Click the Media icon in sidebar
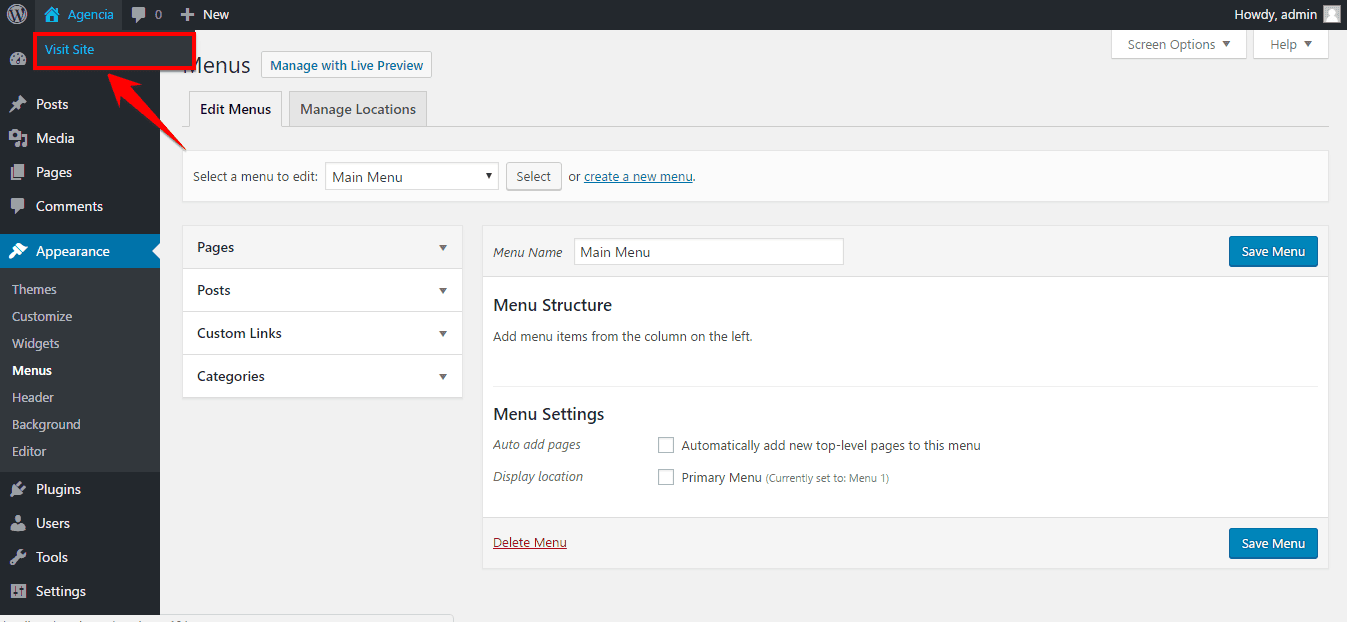This screenshot has width=1347, height=622. click(18, 138)
